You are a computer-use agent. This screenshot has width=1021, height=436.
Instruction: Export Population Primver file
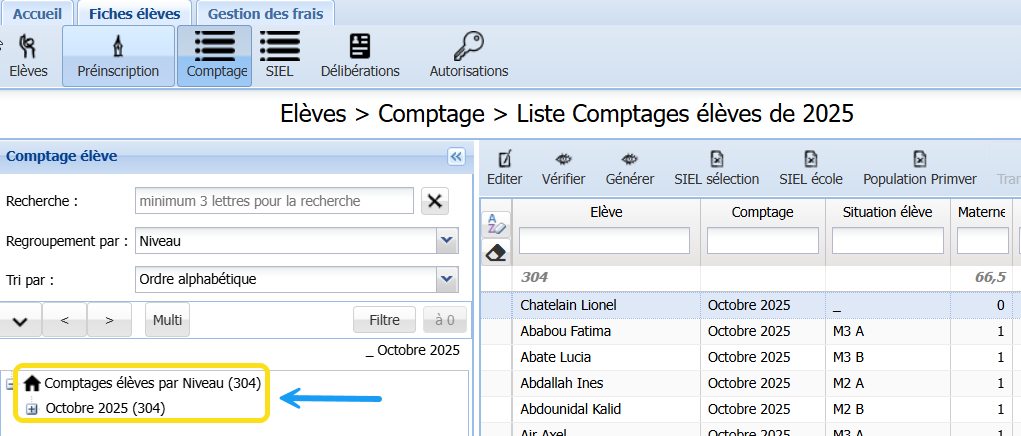pyautogui.click(x=919, y=168)
